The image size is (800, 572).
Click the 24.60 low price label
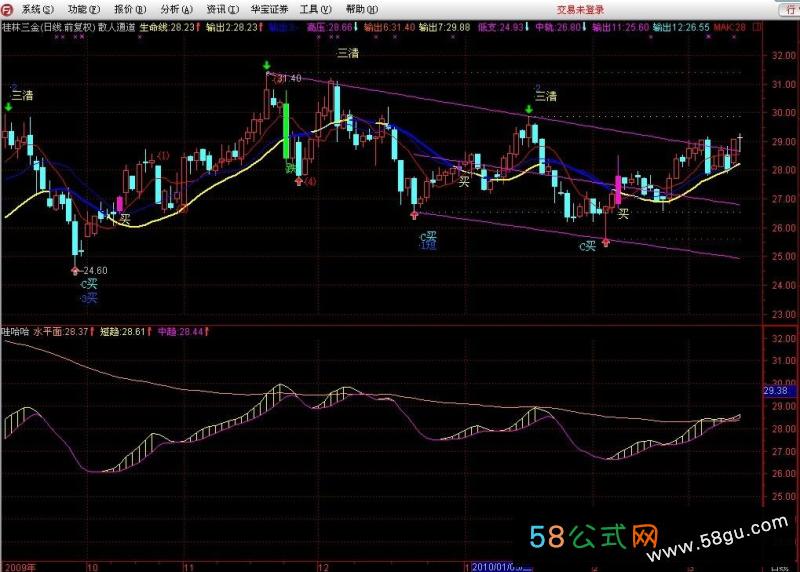point(95,270)
